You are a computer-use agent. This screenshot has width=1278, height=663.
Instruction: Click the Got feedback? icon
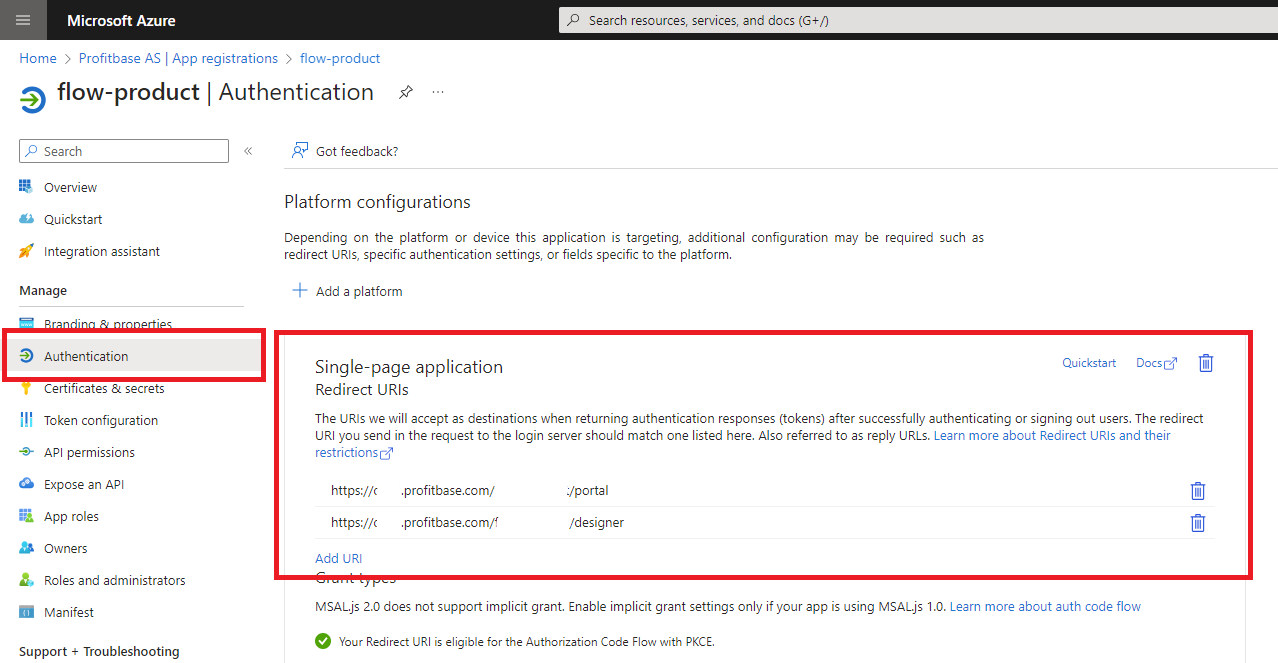point(299,151)
